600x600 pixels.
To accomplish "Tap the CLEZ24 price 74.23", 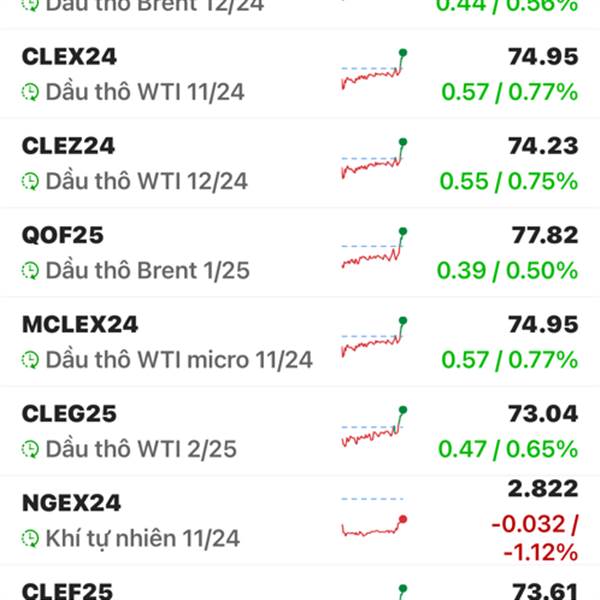I will click(x=543, y=146).
